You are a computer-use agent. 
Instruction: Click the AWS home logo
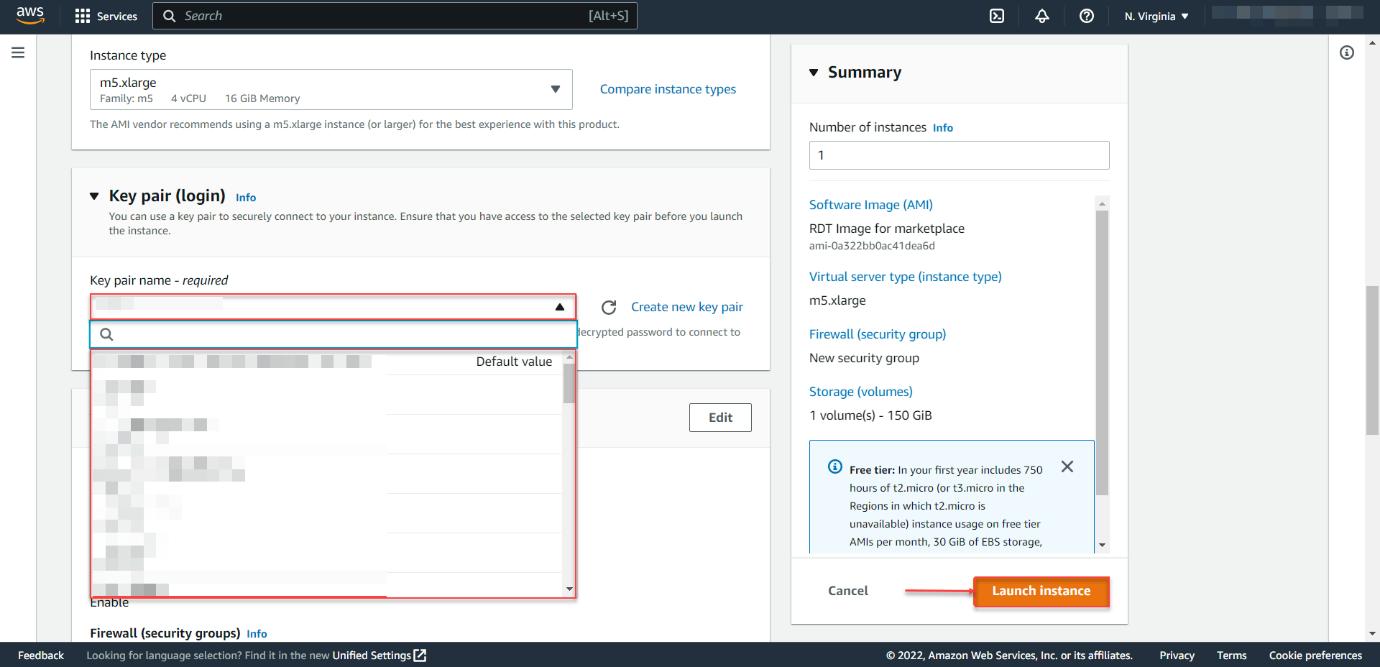(x=28, y=15)
